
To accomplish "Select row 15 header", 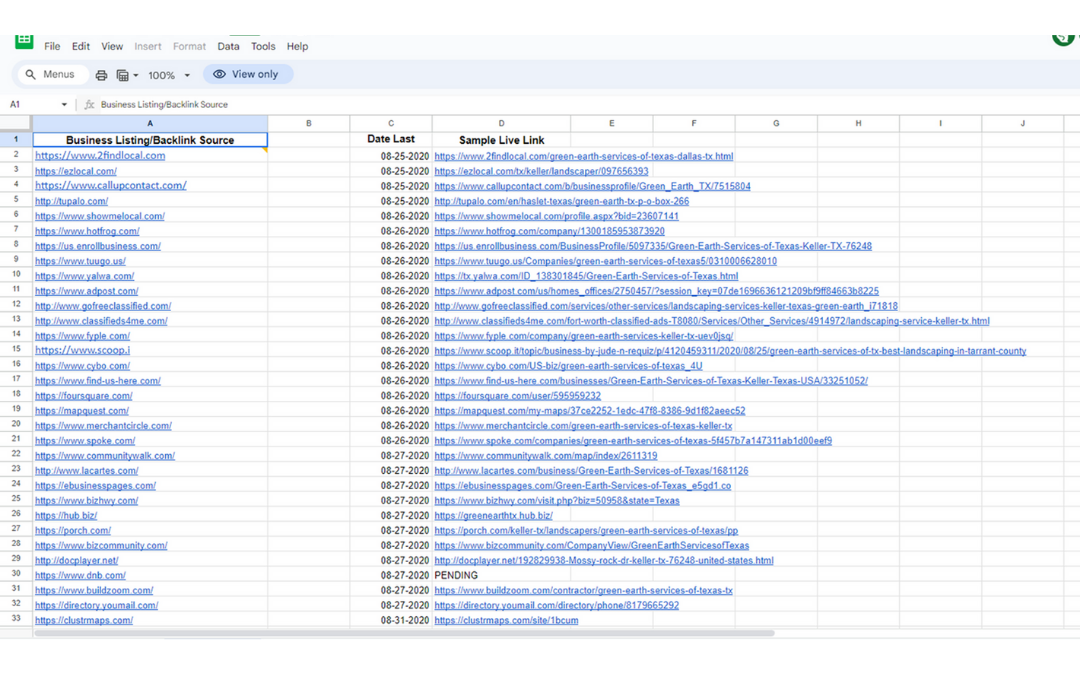I will [x=16, y=349].
